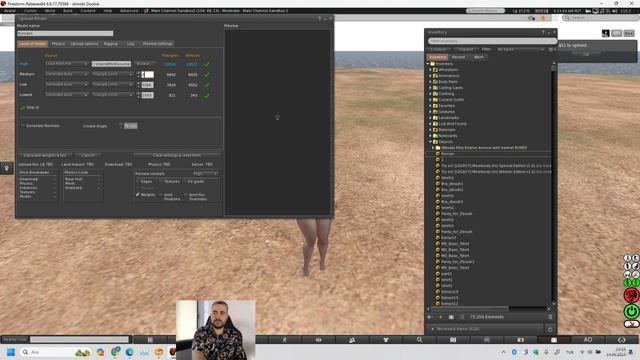This screenshot has height=360, width=640.
Task: Toggle the Ship it checkbox
Action: [23, 107]
